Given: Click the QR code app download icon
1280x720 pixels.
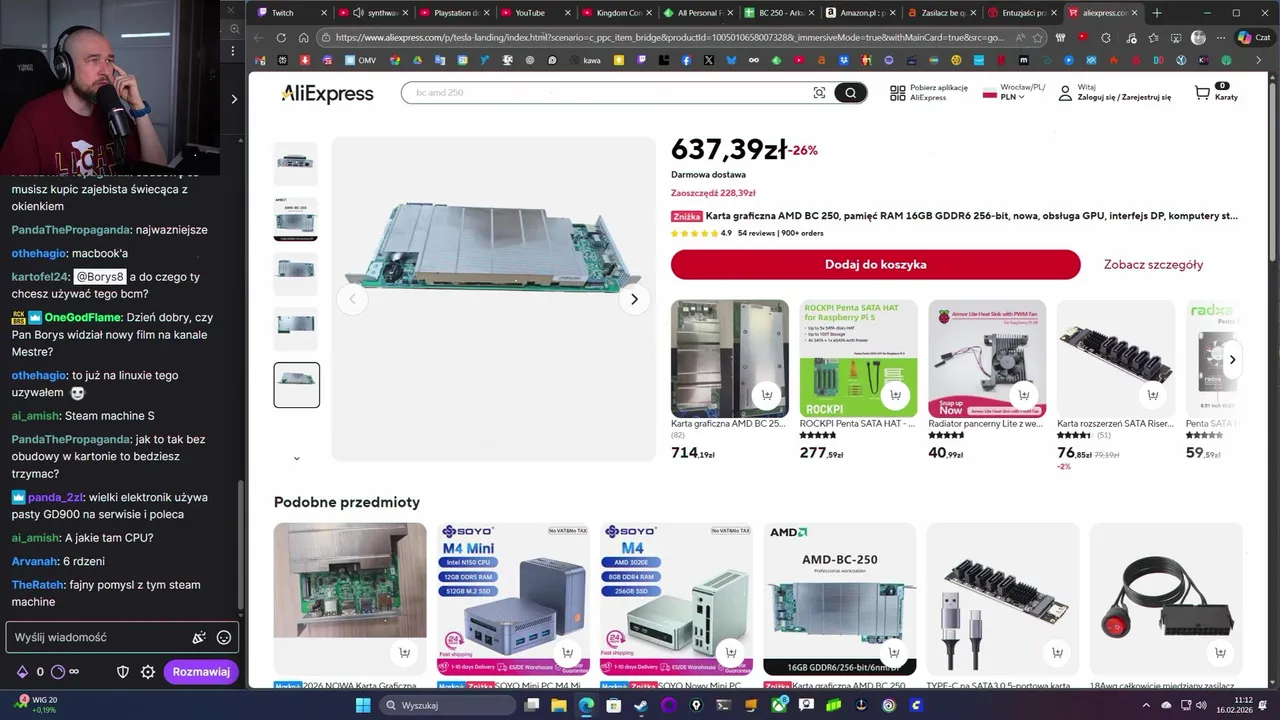Looking at the screenshot, I should [x=897, y=92].
